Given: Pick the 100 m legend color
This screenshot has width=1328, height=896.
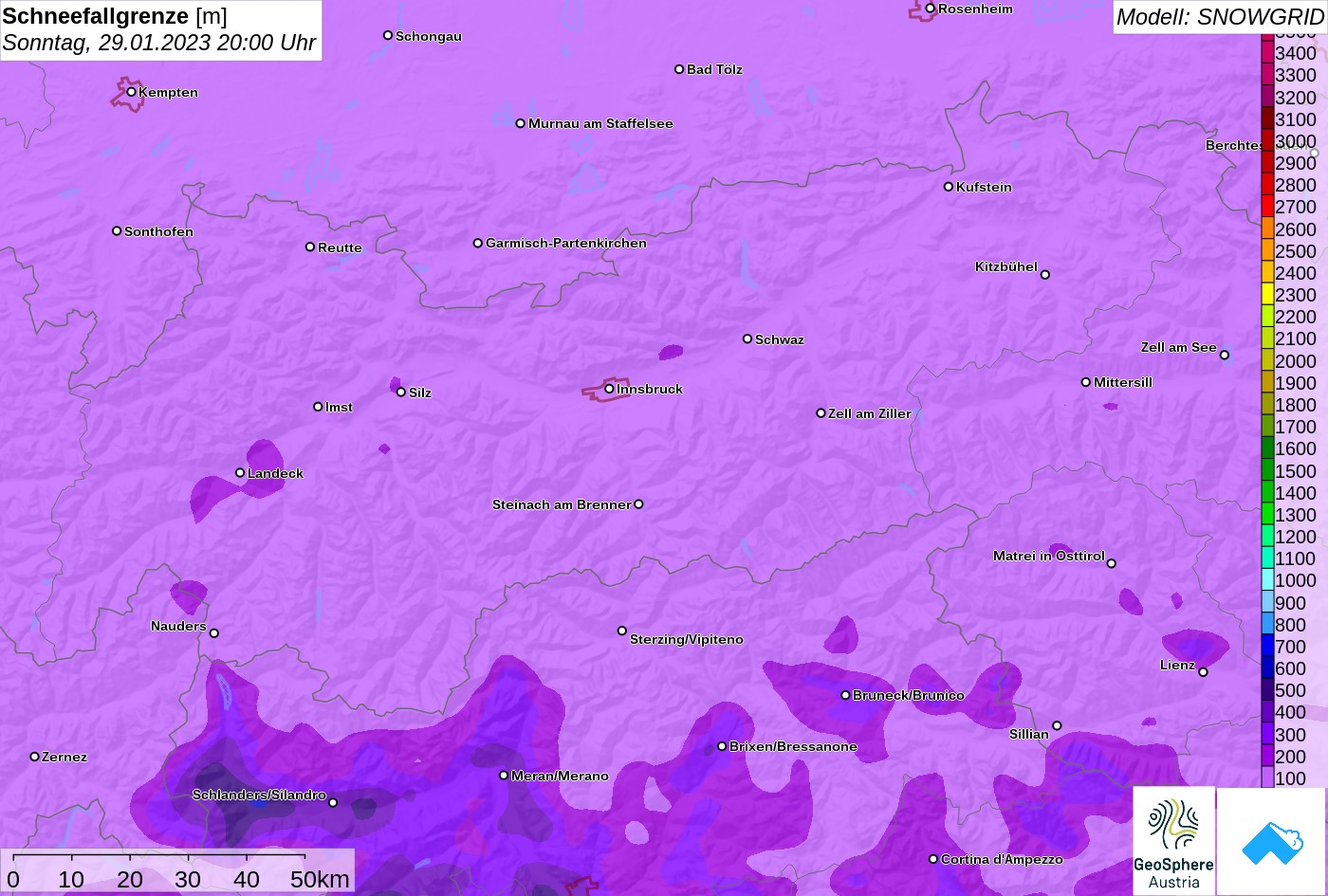Looking at the screenshot, I should click(1267, 777).
